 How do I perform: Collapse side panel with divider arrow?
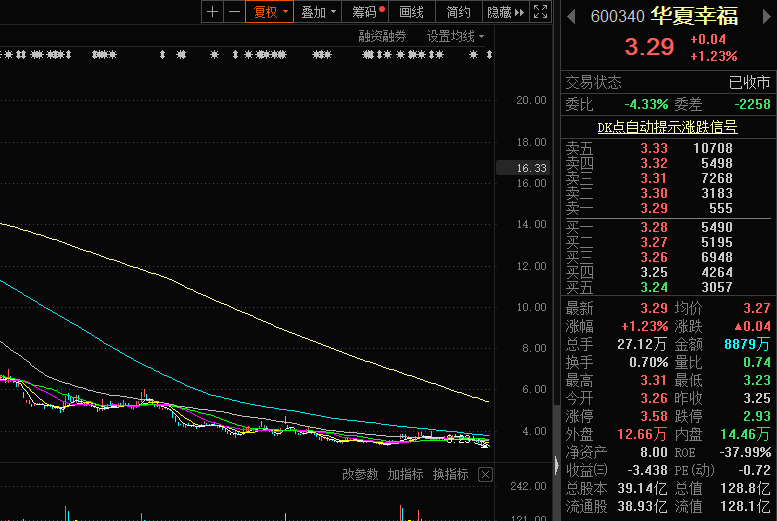(556, 465)
